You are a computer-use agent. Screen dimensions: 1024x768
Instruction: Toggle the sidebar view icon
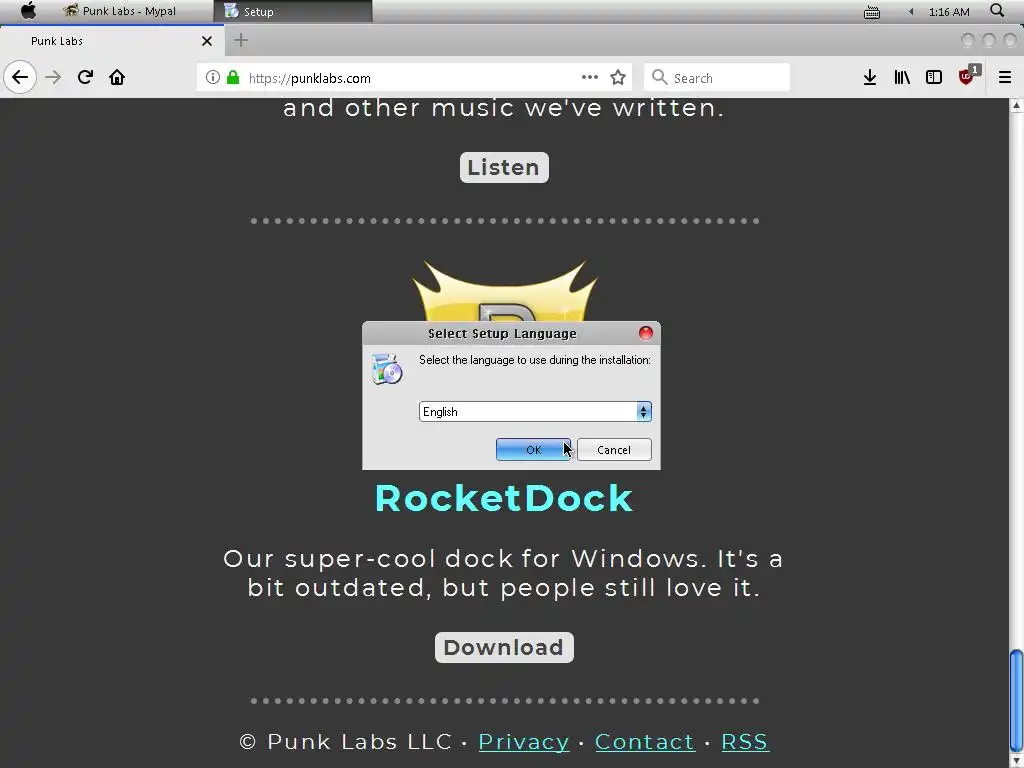(x=934, y=78)
